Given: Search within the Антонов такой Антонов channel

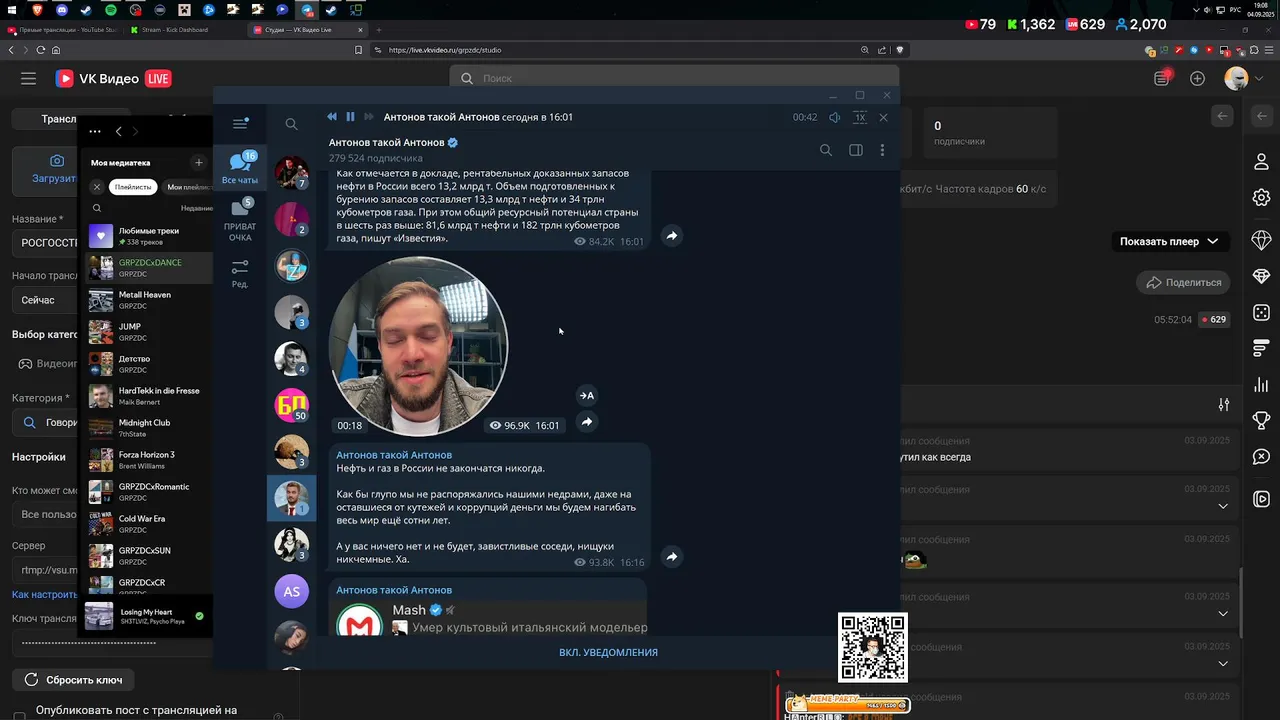Looking at the screenshot, I should (x=826, y=150).
